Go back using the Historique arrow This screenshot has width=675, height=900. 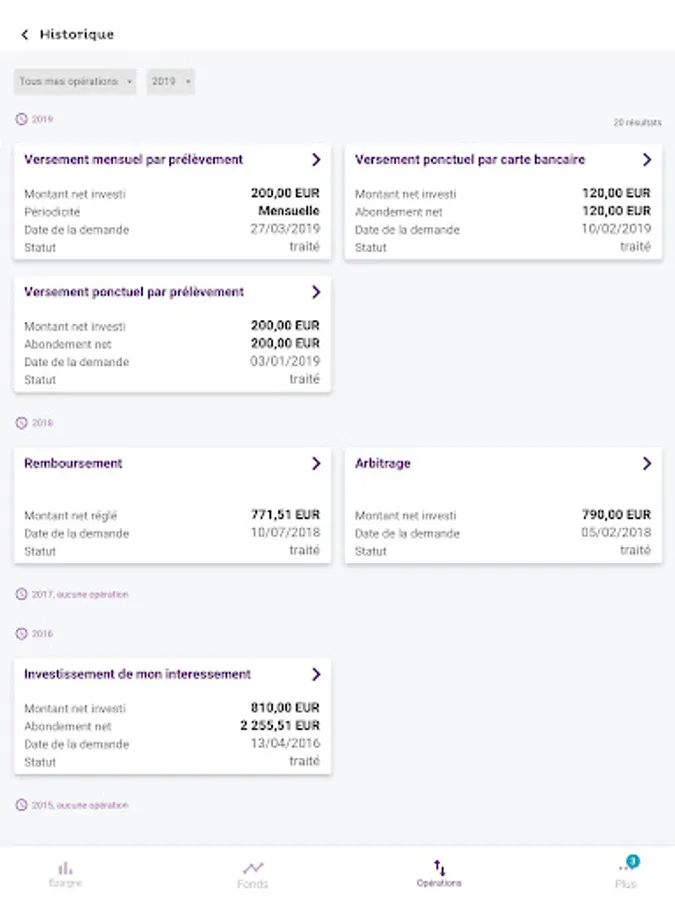[x=24, y=35]
